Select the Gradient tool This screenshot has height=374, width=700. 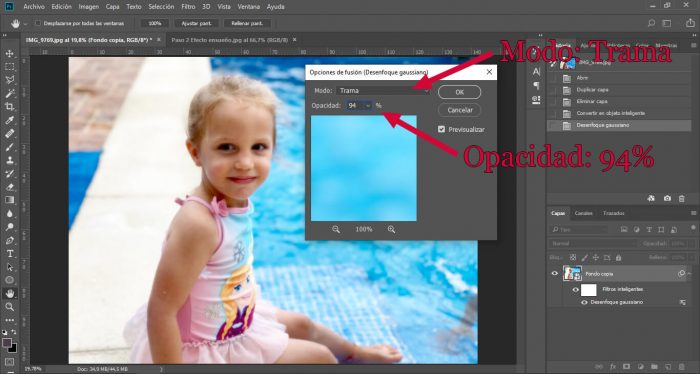click(x=9, y=200)
